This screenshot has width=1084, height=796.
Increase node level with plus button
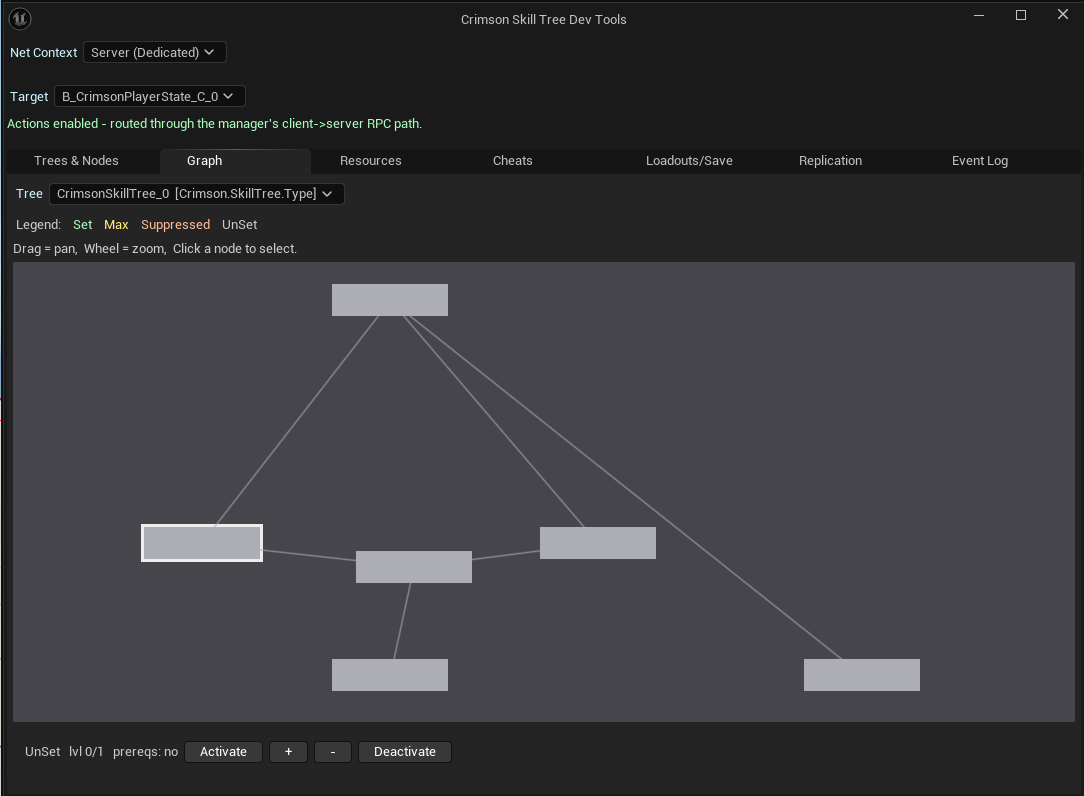(x=288, y=752)
